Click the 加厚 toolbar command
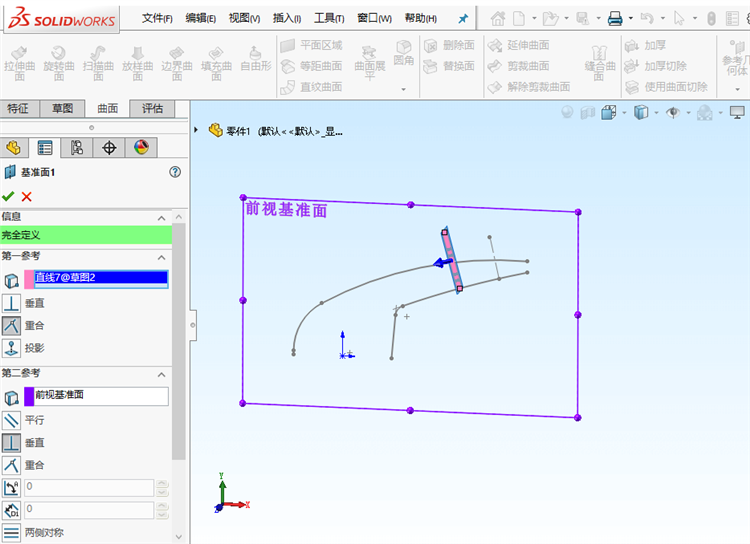The height and width of the screenshot is (544, 750). coord(645,45)
